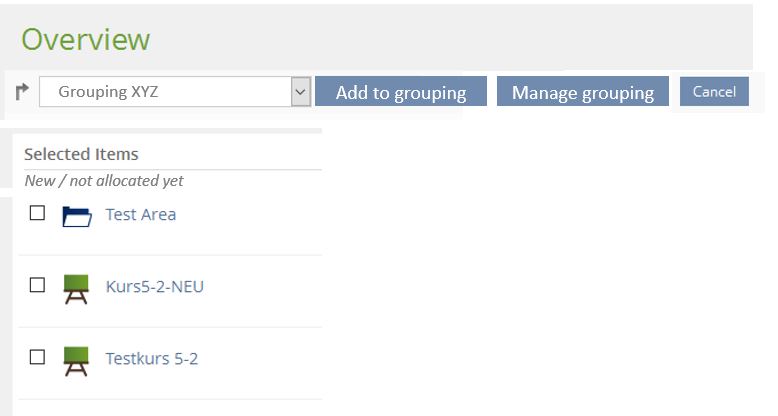
Task: Open the Test Area link
Action: pos(140,214)
